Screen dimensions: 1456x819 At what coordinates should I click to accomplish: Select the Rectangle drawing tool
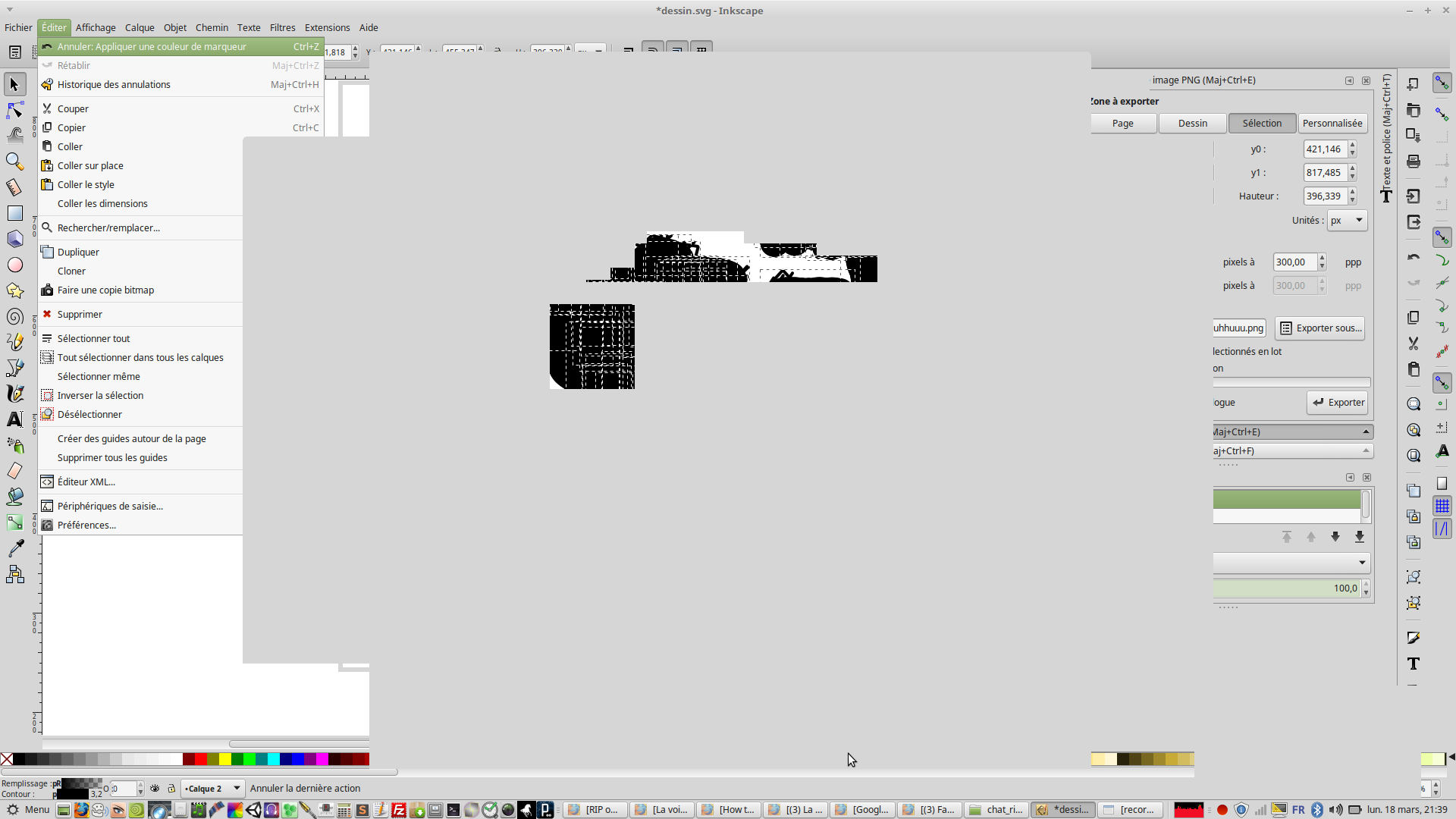pos(14,213)
